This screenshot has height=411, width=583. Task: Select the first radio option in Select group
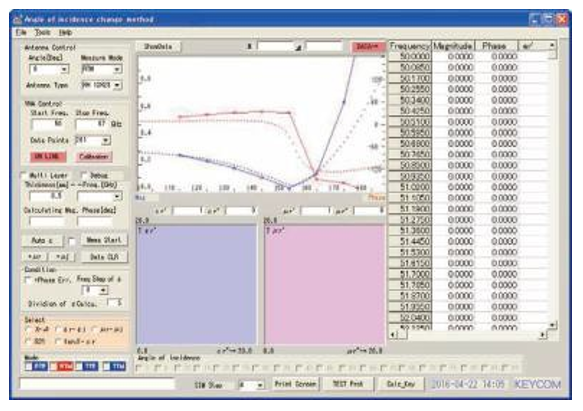click(x=28, y=330)
